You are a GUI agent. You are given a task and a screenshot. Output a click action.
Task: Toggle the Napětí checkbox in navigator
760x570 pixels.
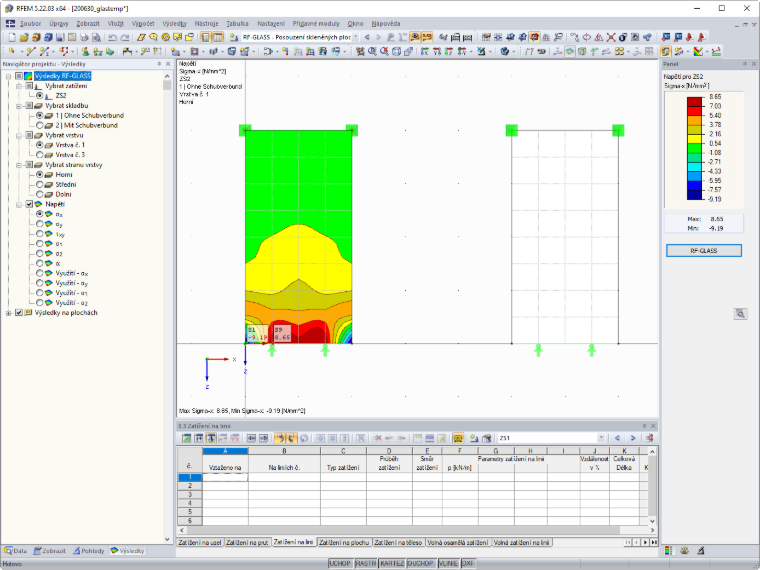tap(29, 204)
